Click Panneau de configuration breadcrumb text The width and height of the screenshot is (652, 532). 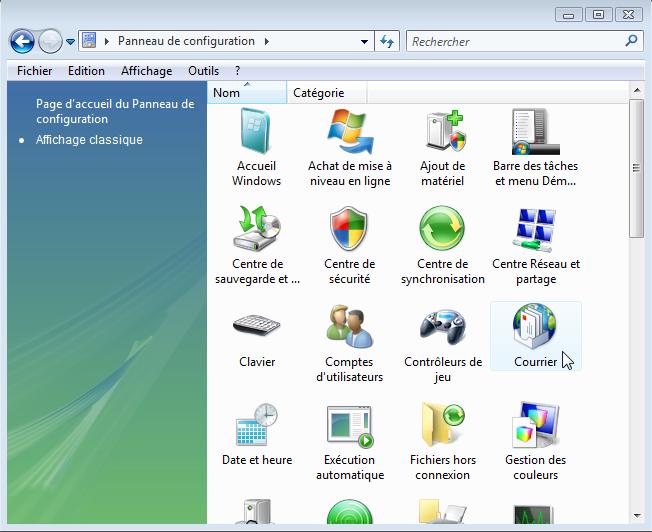click(x=186, y=41)
